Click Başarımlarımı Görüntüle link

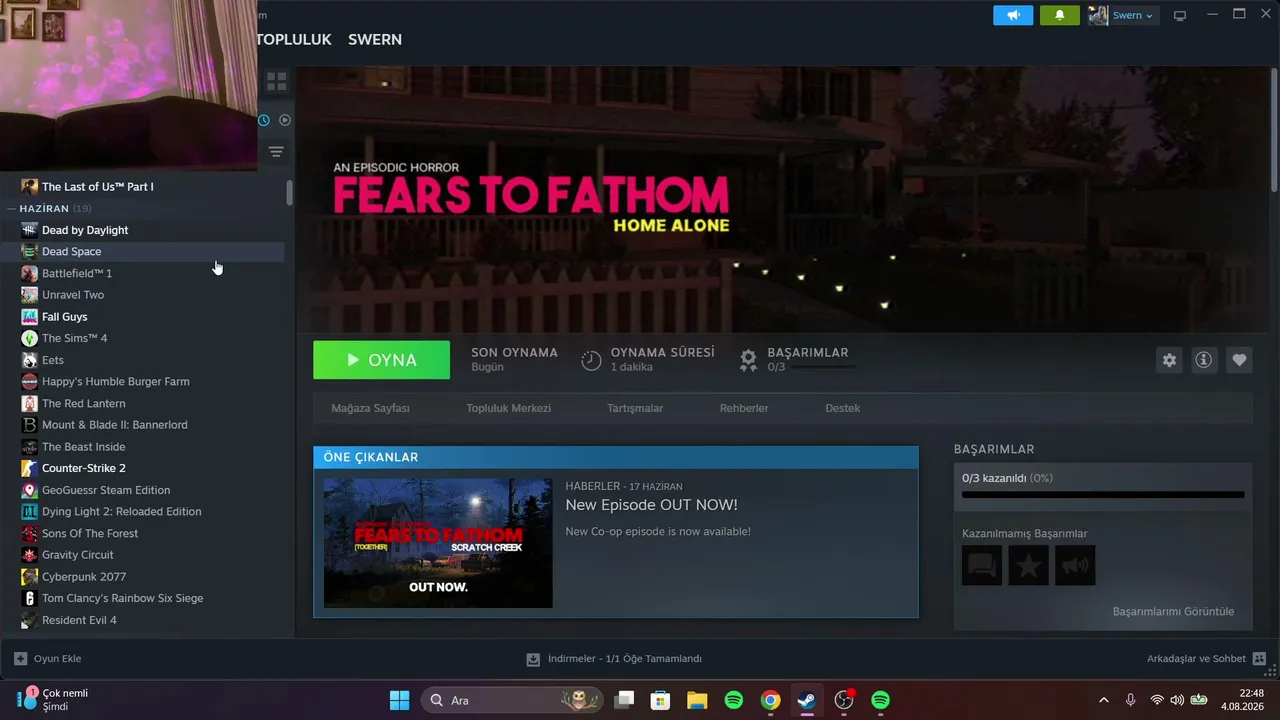1173,611
